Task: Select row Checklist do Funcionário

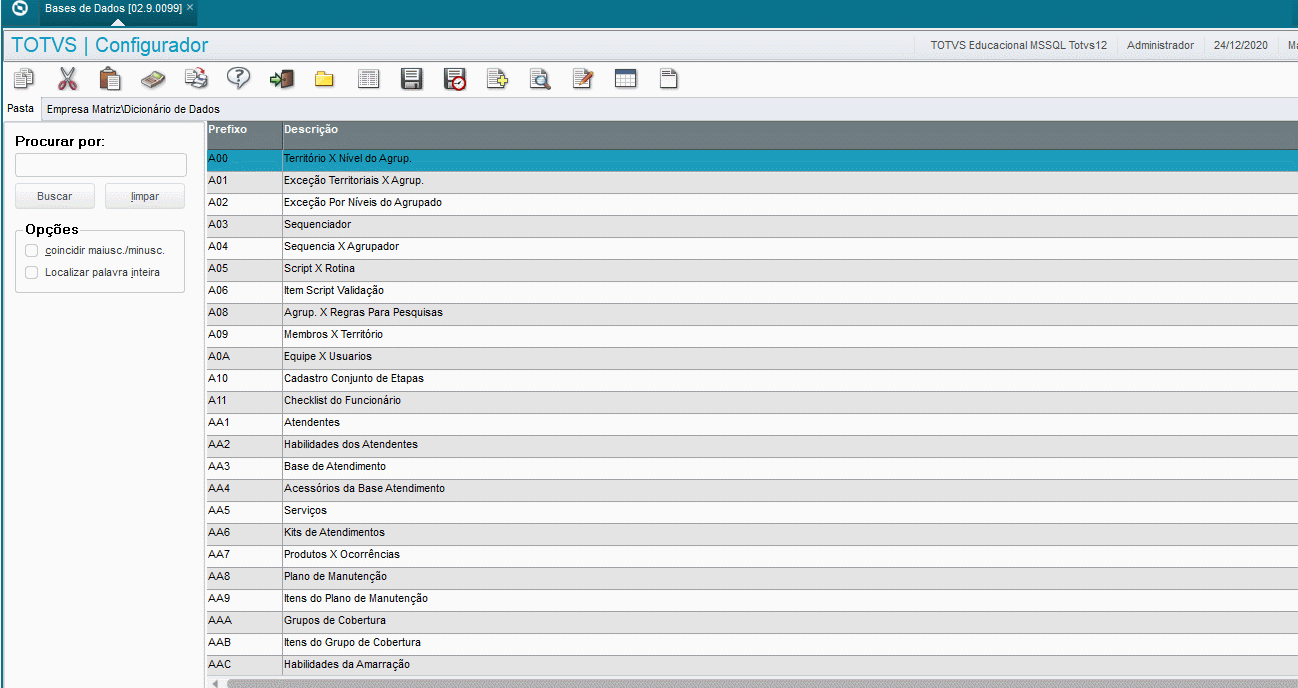Action: (752, 401)
